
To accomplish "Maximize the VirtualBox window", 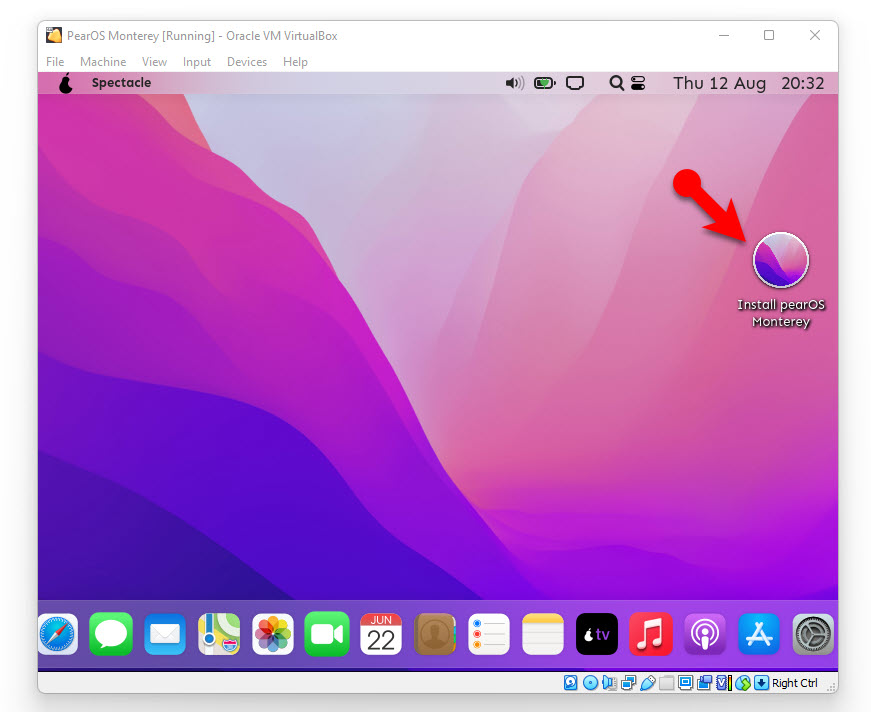I will [x=769, y=35].
